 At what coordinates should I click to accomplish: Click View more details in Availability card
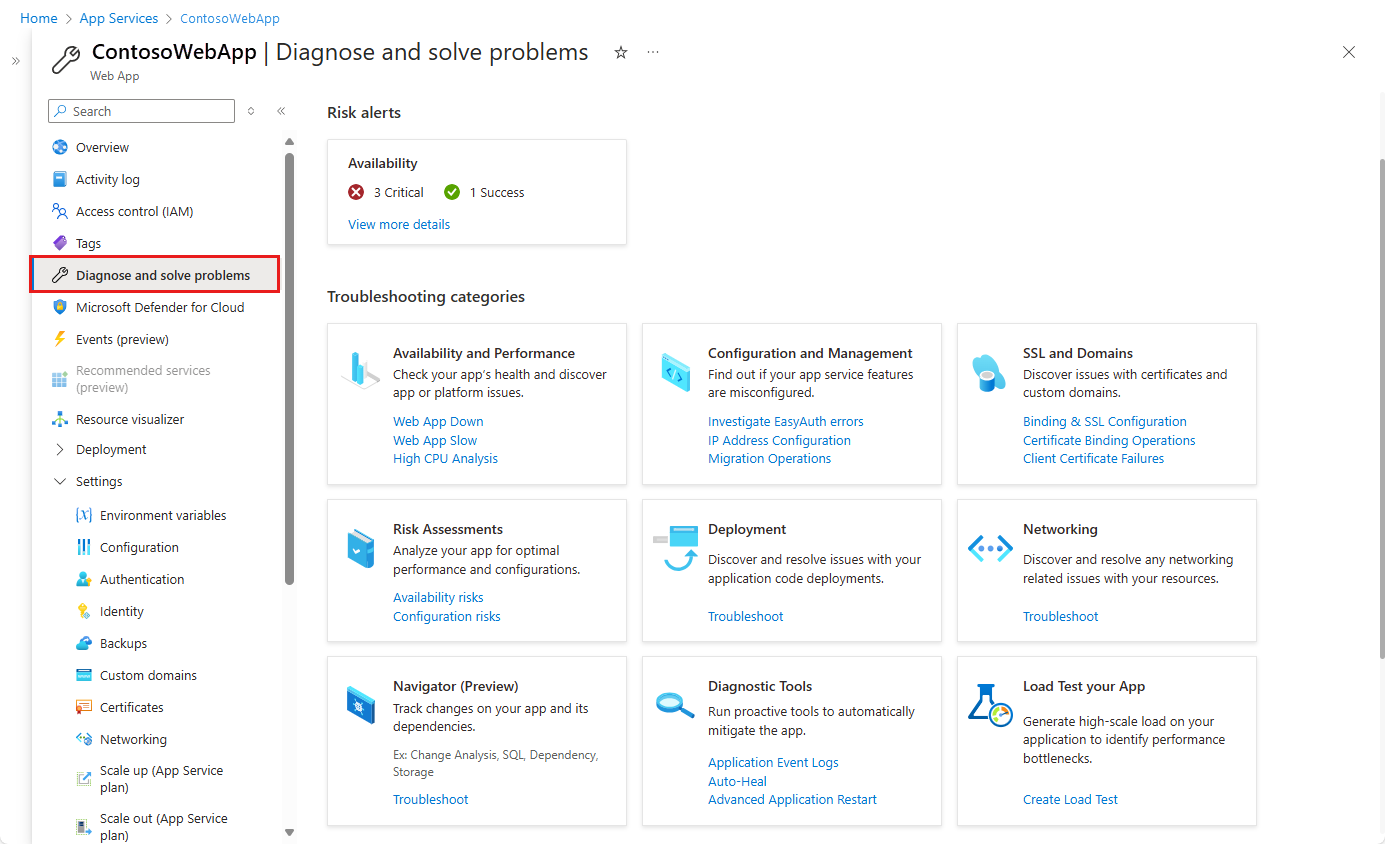pos(399,224)
